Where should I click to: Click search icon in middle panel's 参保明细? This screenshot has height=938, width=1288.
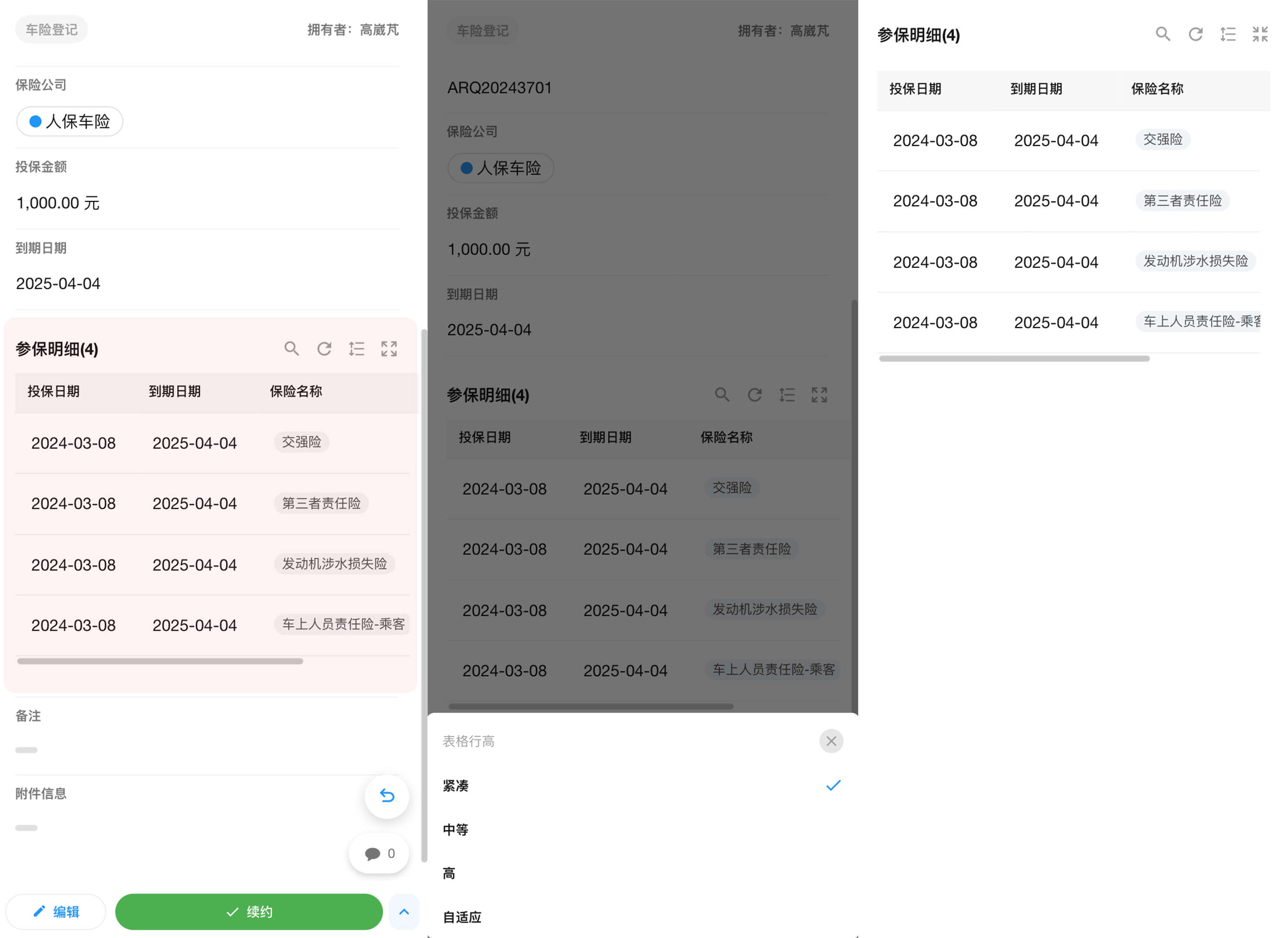coord(722,395)
